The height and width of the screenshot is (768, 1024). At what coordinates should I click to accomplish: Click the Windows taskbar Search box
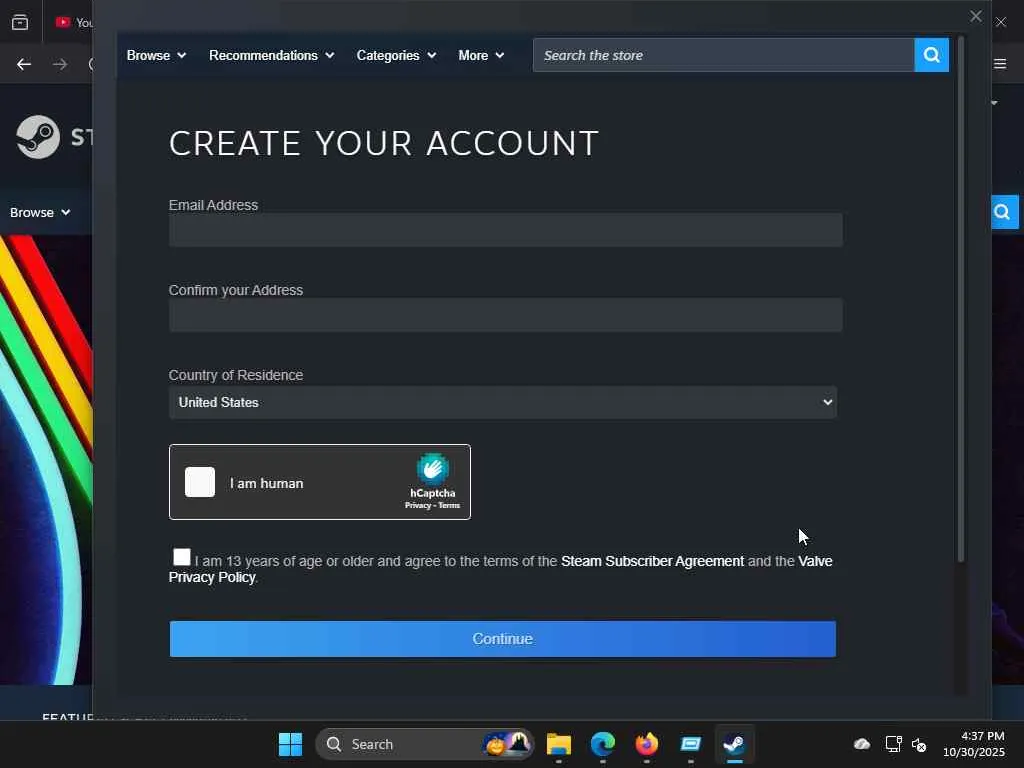tap(424, 744)
